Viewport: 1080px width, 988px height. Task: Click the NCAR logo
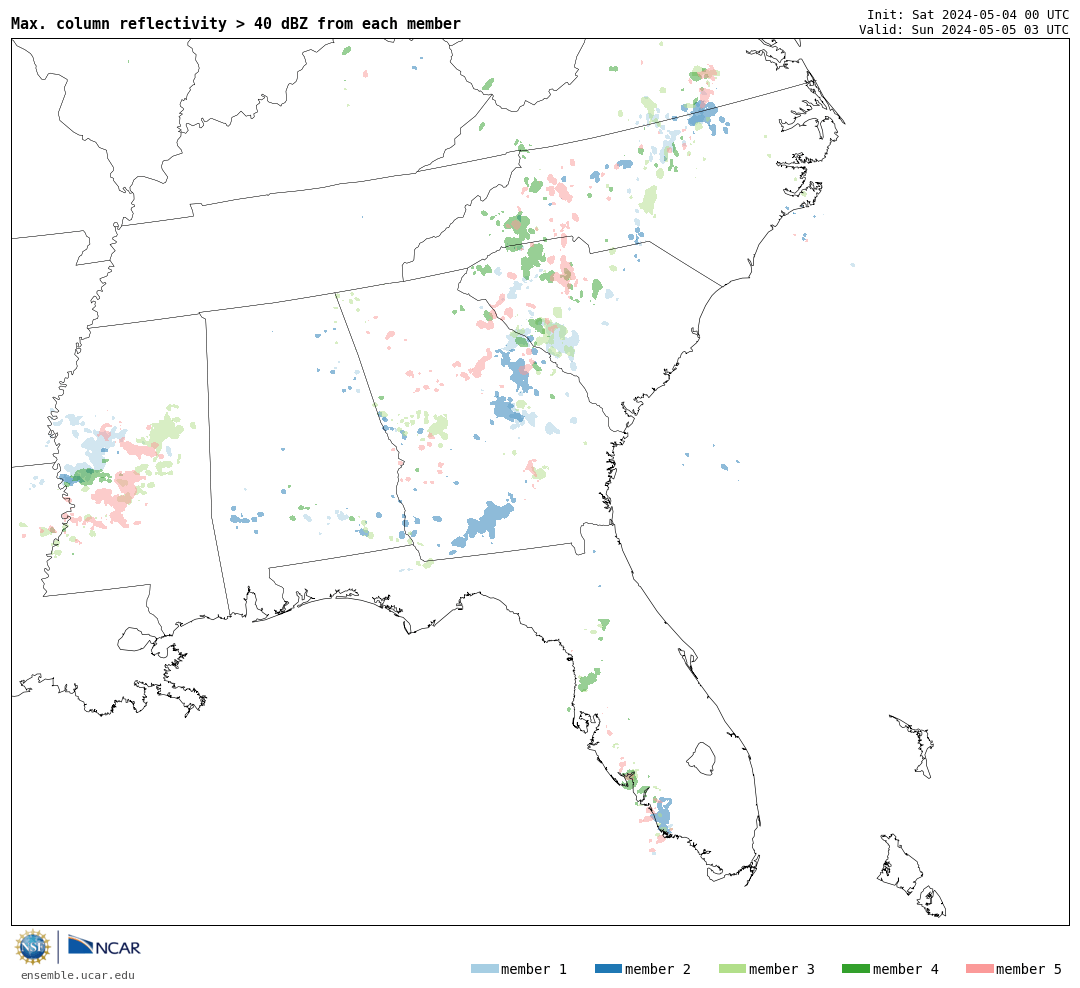tap(104, 945)
